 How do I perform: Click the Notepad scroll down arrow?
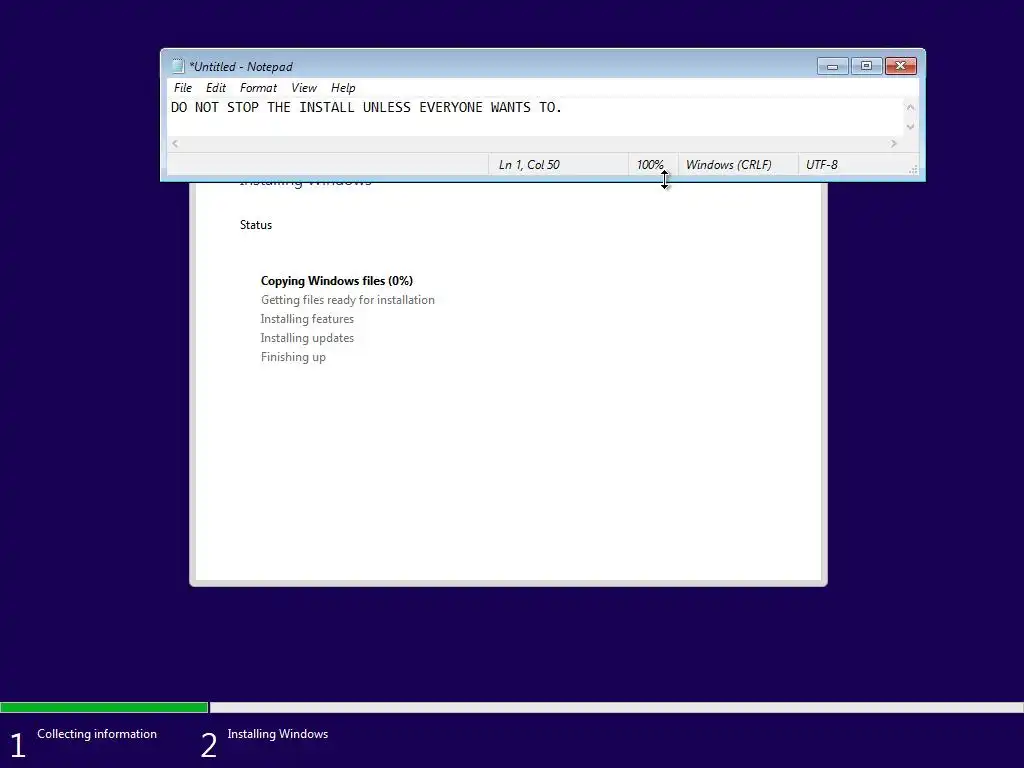pos(910,127)
